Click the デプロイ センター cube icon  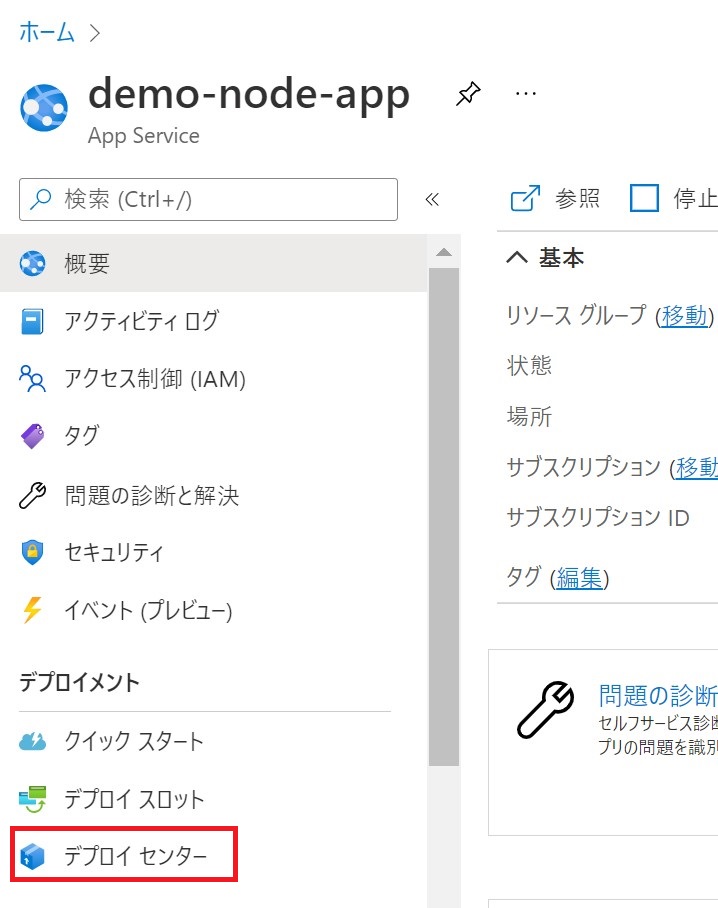click(32, 856)
